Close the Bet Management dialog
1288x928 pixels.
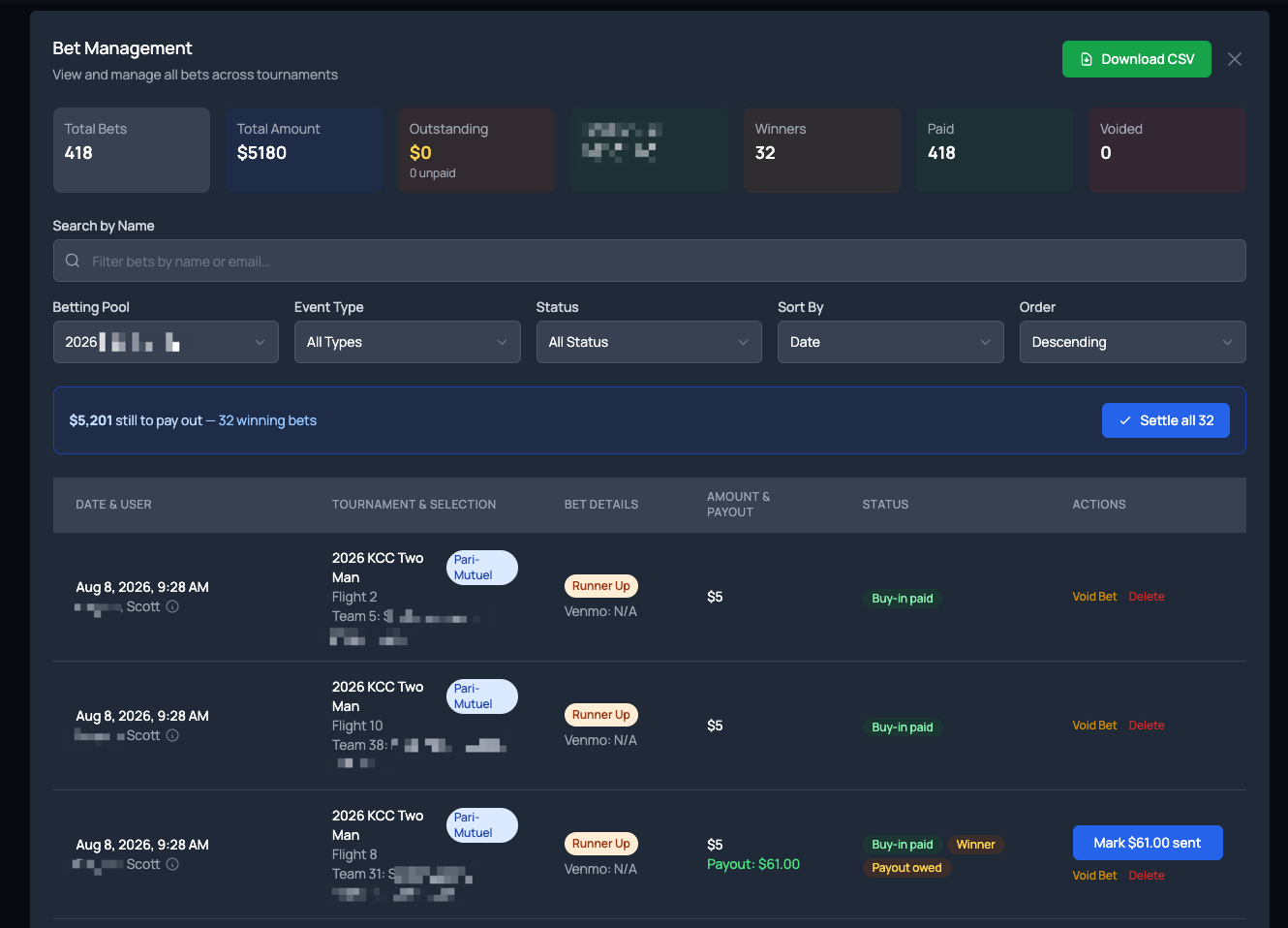(1235, 59)
